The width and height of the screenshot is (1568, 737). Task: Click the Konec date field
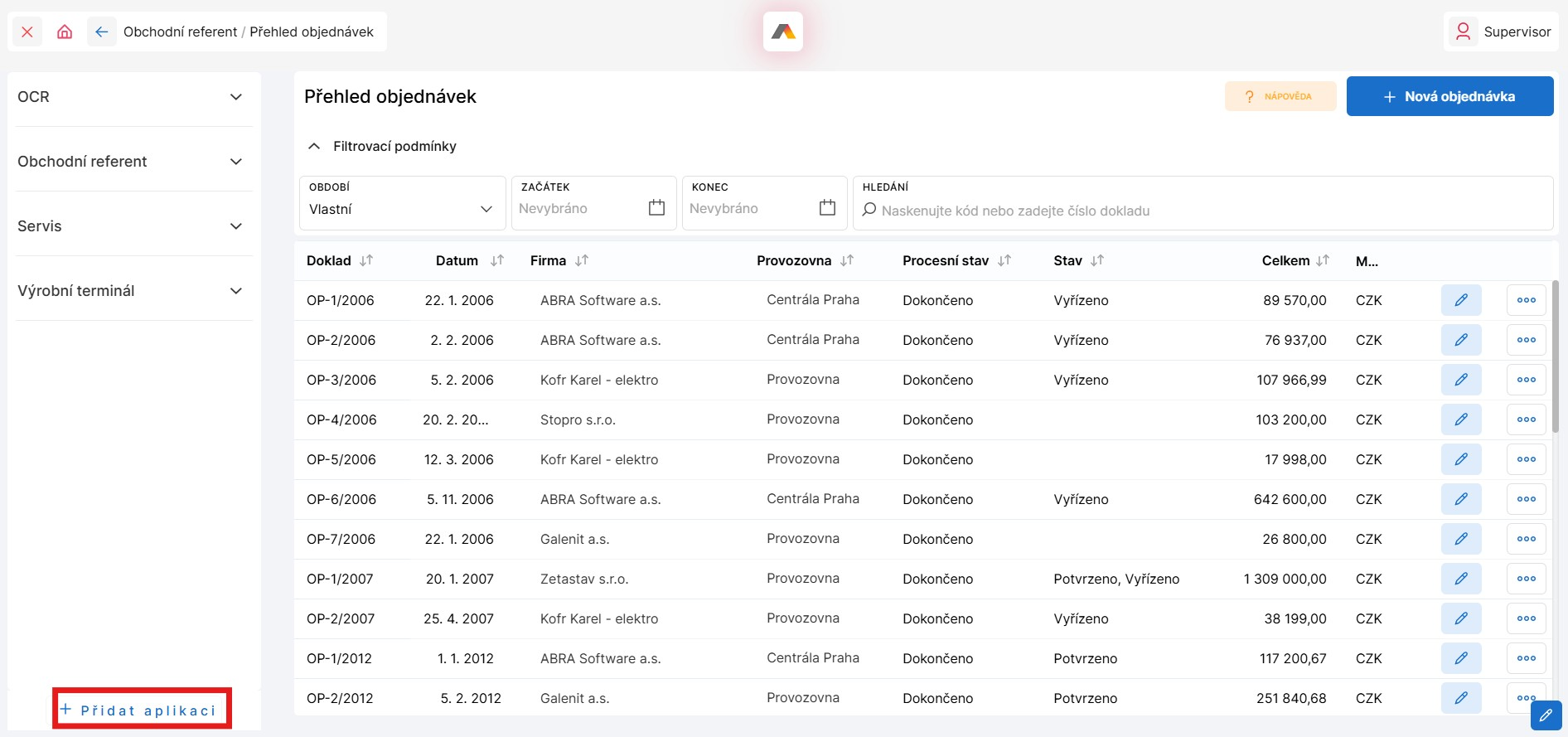point(764,203)
